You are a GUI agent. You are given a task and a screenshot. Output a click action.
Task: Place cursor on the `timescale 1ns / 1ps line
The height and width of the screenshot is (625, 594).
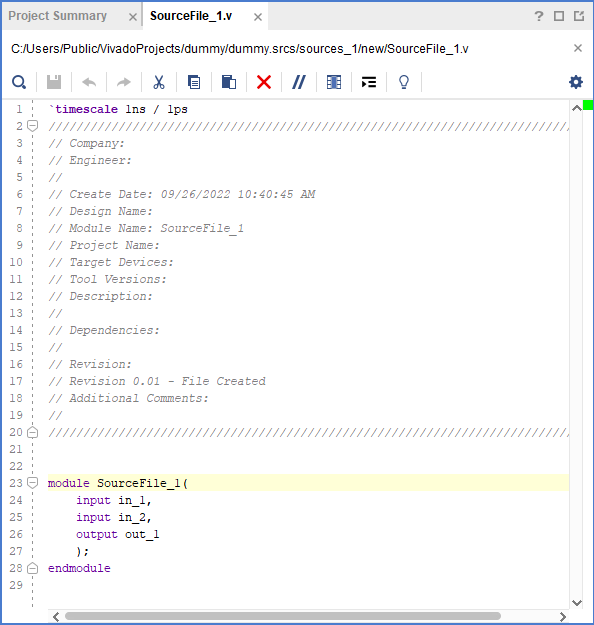point(118,109)
